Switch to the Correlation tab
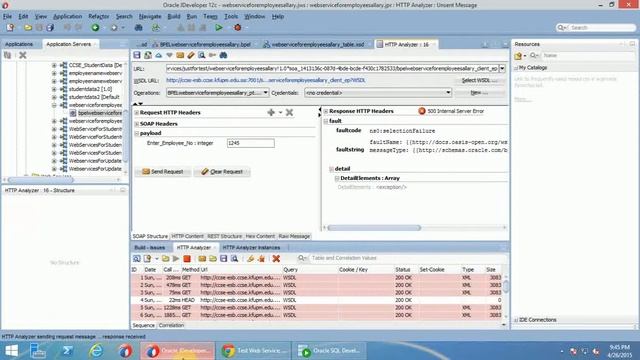 [x=171, y=325]
